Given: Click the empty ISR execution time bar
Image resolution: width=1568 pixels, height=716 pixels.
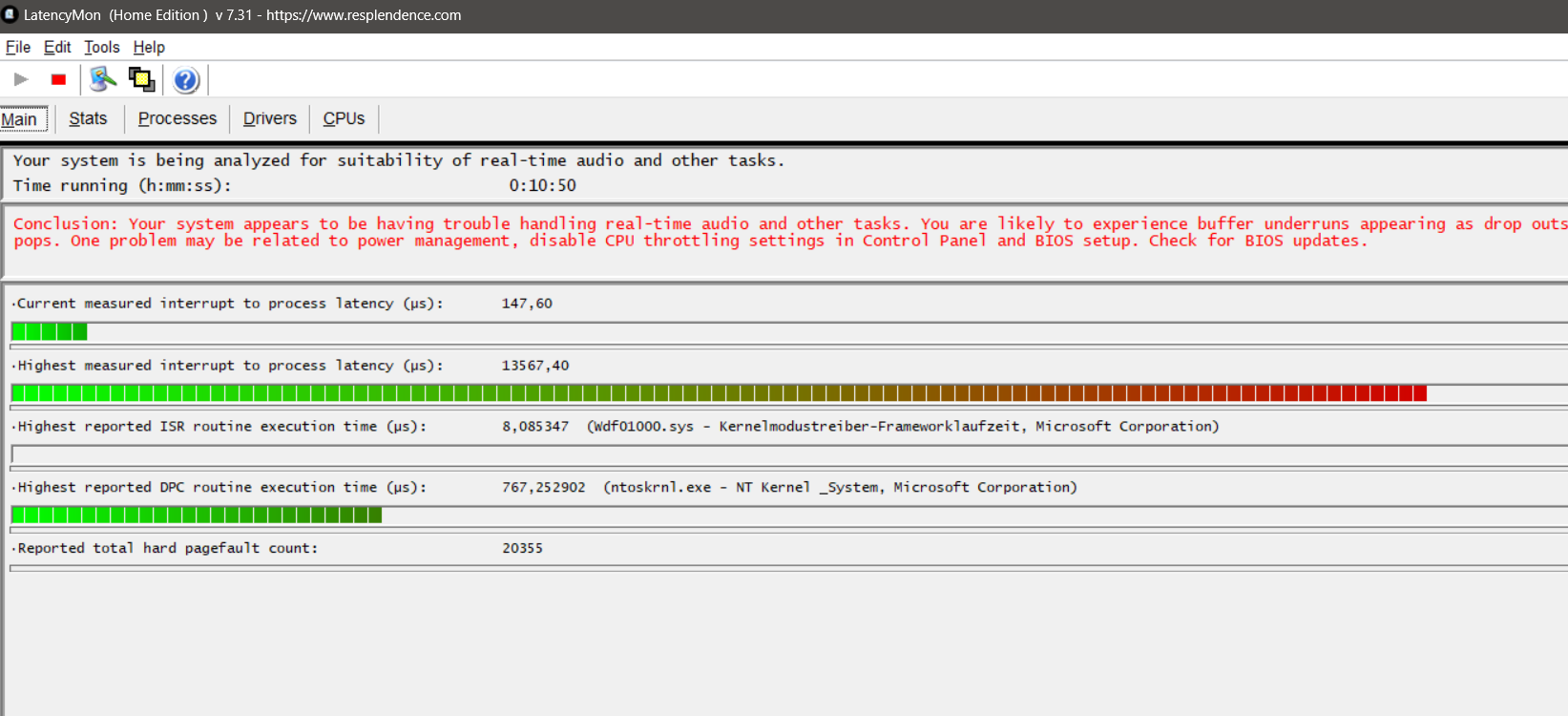Looking at the screenshot, I should pos(788,454).
